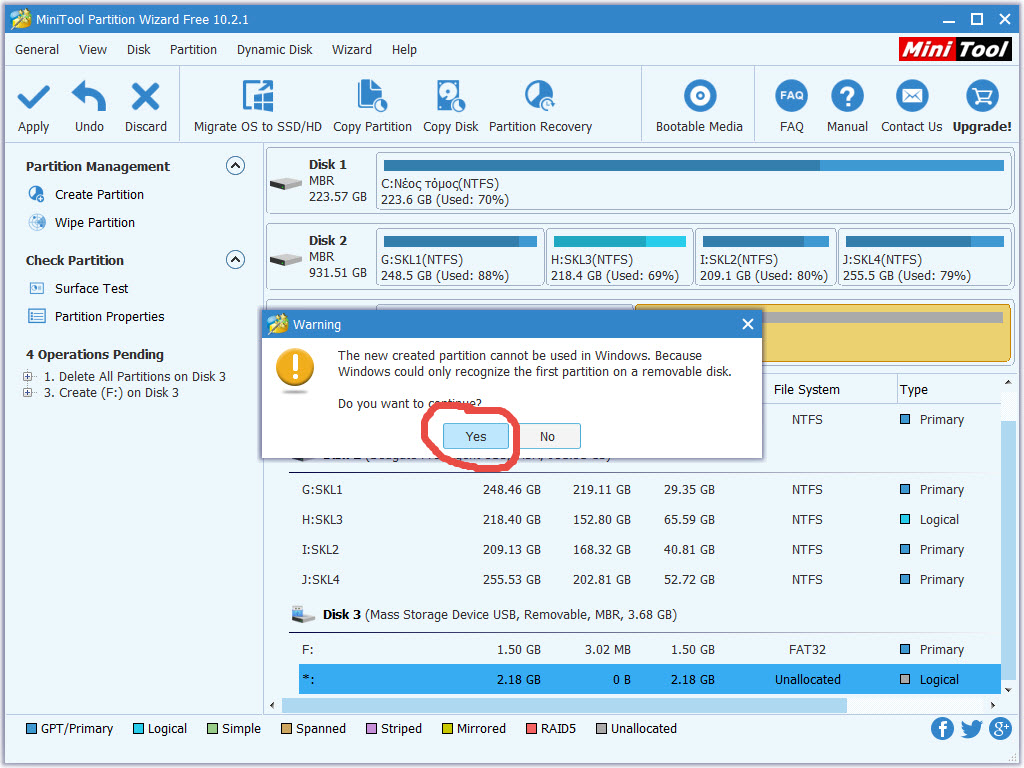Open the Partition menu
Viewport: 1024px width, 768px height.
[193, 50]
